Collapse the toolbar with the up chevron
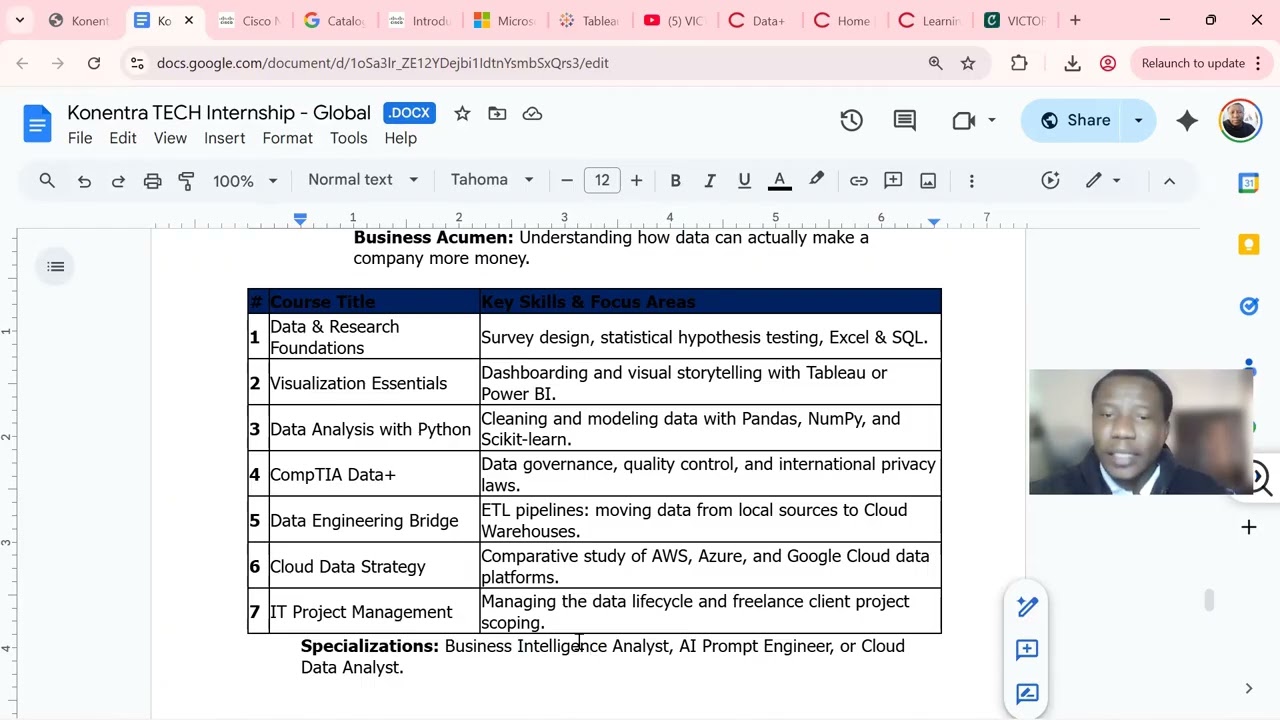 [1169, 181]
